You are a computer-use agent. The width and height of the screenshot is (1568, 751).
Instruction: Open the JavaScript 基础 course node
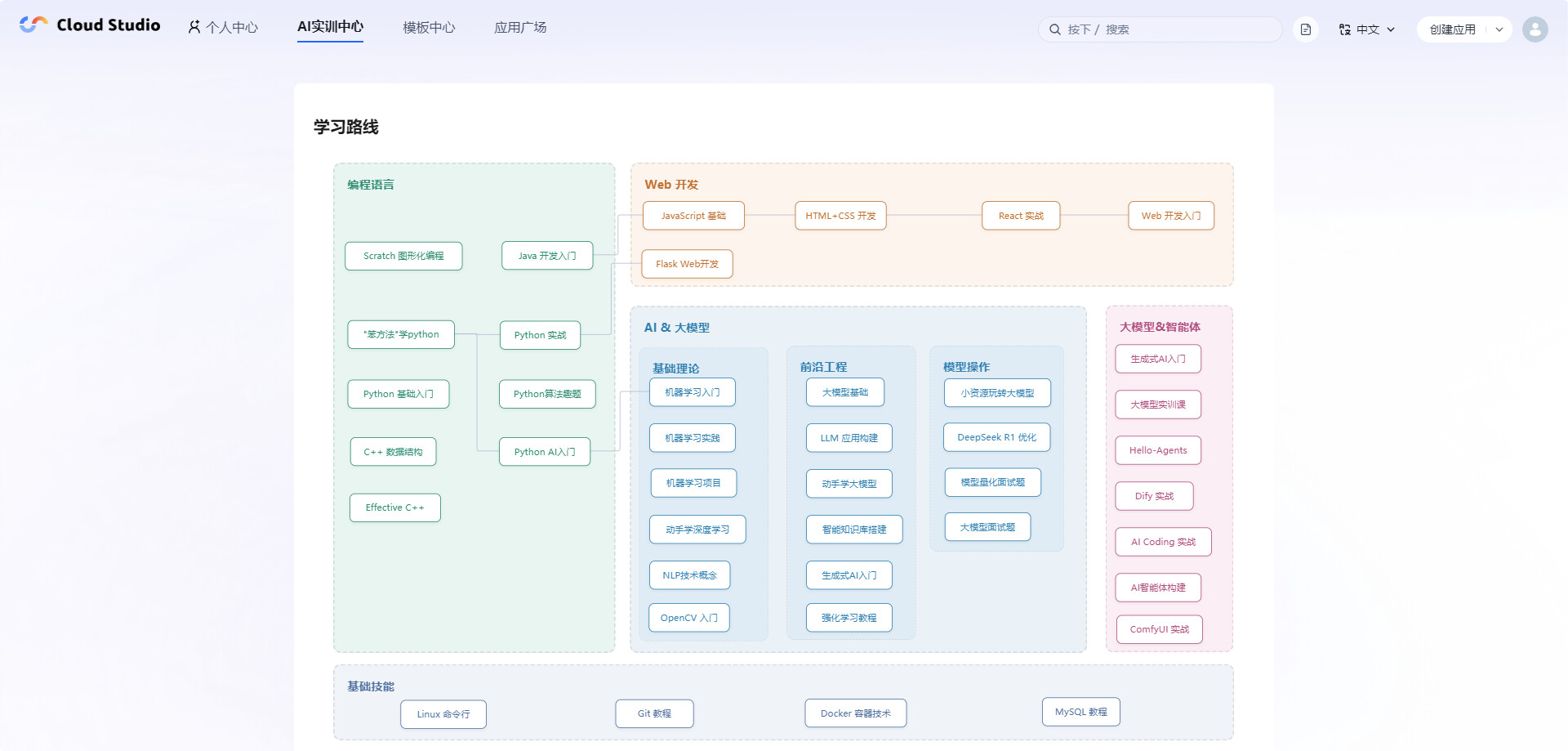coord(693,216)
